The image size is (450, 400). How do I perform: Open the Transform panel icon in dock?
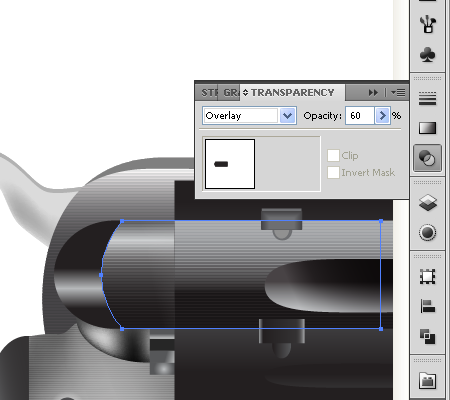427,276
